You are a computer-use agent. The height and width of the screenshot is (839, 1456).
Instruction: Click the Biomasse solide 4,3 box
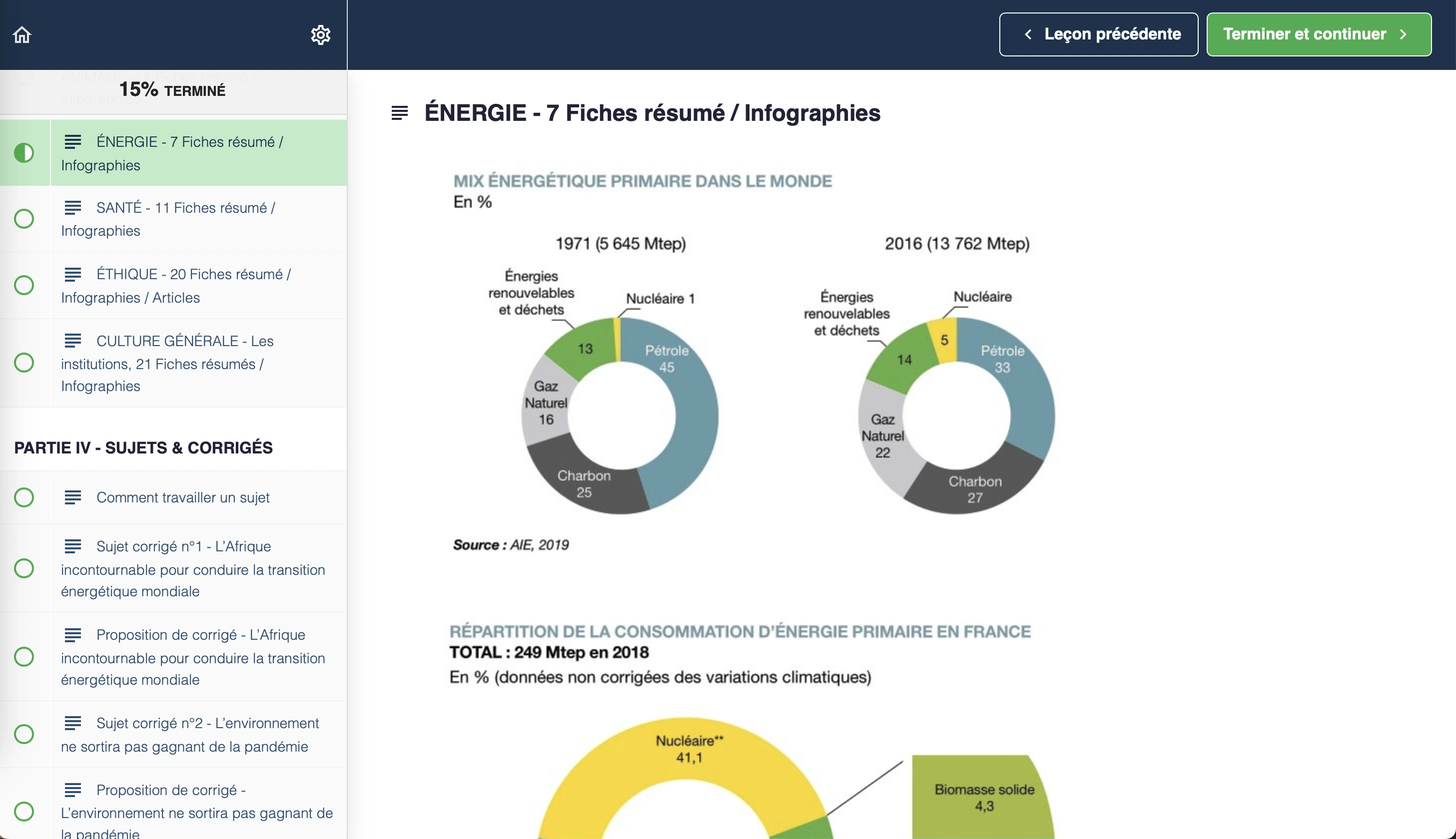(x=983, y=798)
